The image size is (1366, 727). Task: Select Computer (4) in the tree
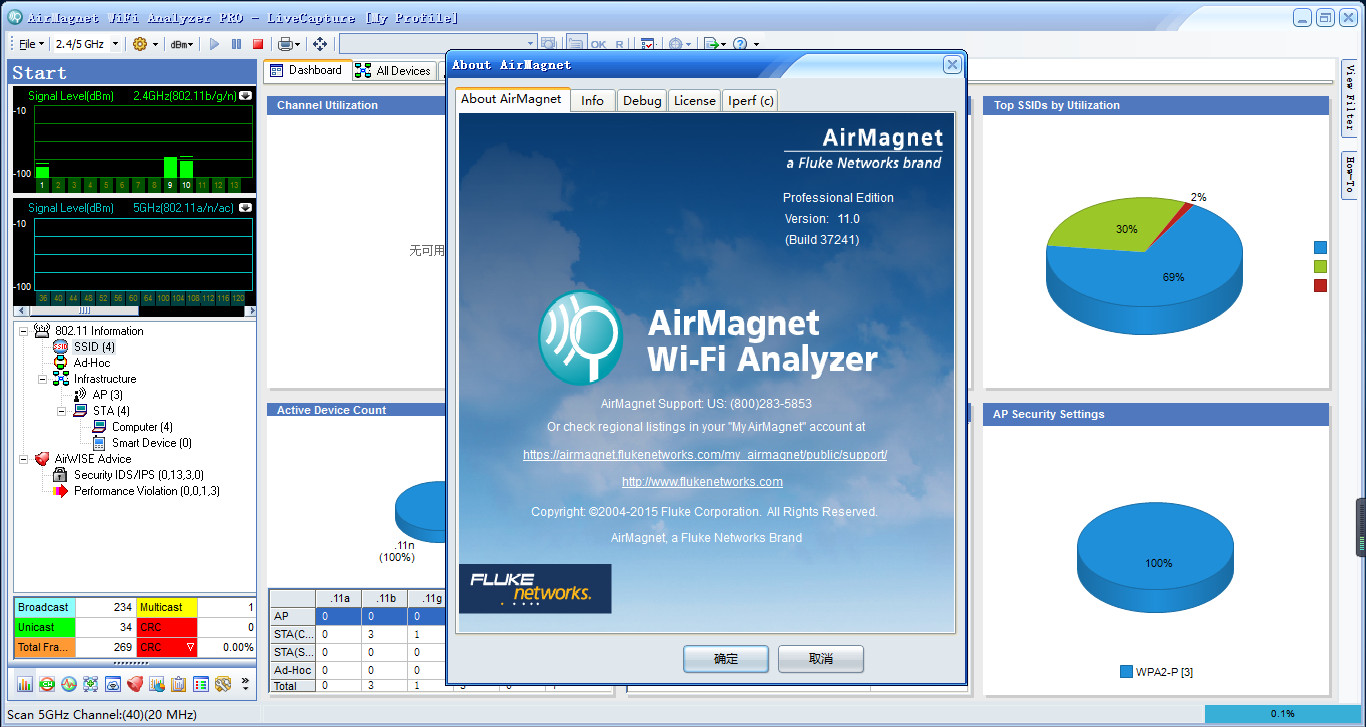[142, 427]
